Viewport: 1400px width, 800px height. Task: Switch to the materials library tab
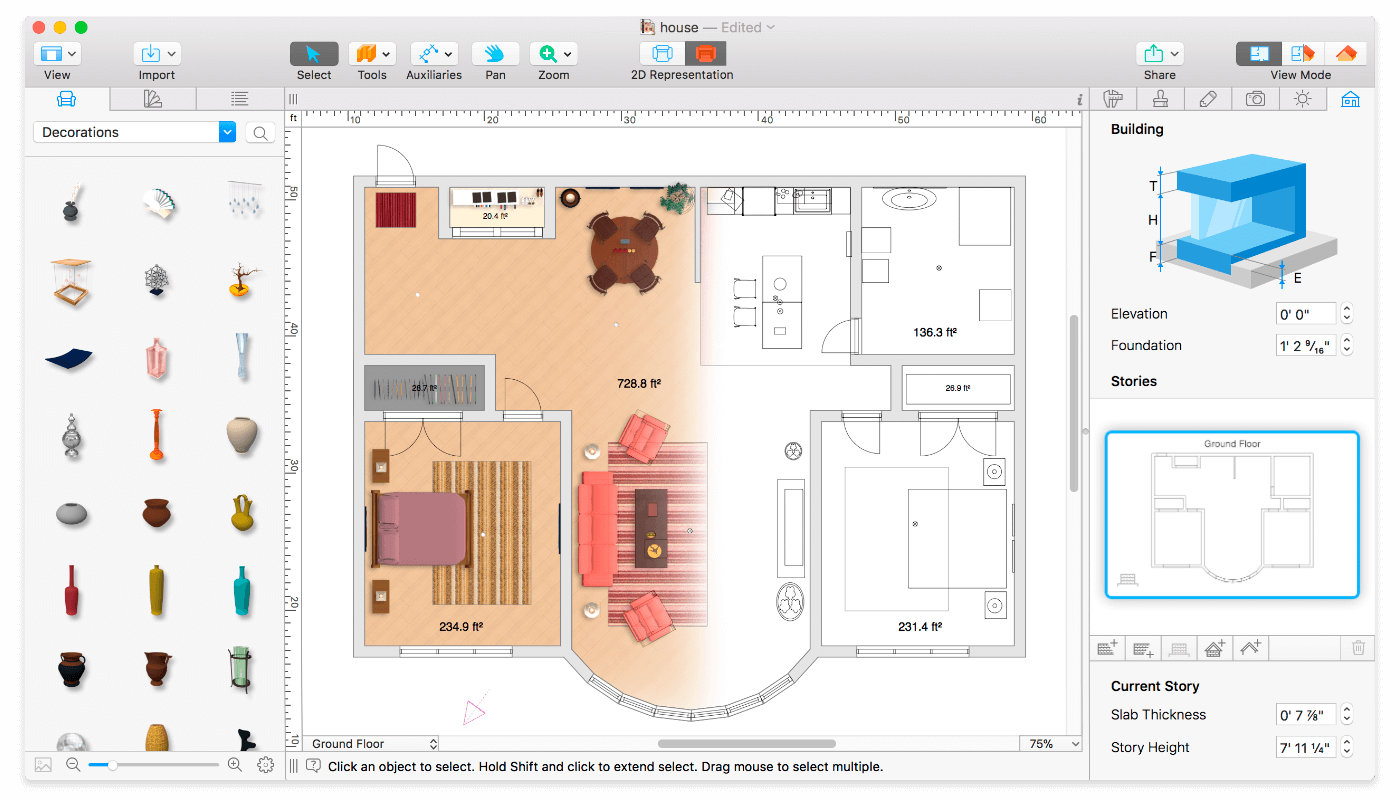pyautogui.click(x=153, y=98)
